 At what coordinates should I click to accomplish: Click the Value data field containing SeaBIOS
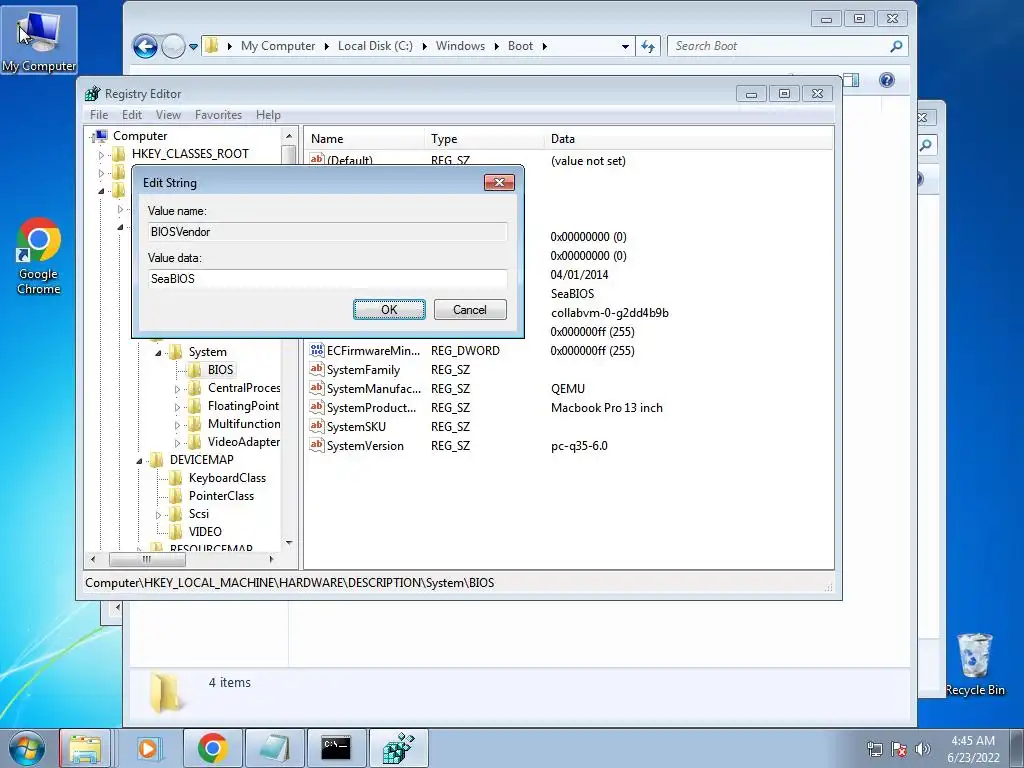coord(327,279)
